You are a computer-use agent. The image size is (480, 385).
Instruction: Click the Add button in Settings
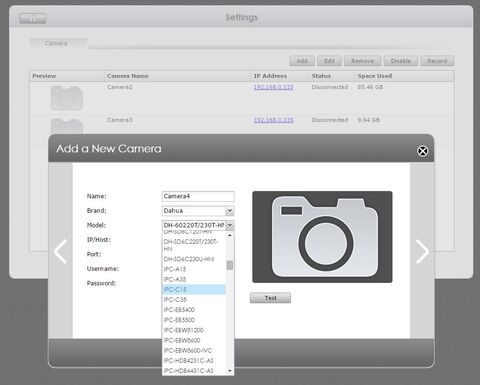click(x=302, y=61)
